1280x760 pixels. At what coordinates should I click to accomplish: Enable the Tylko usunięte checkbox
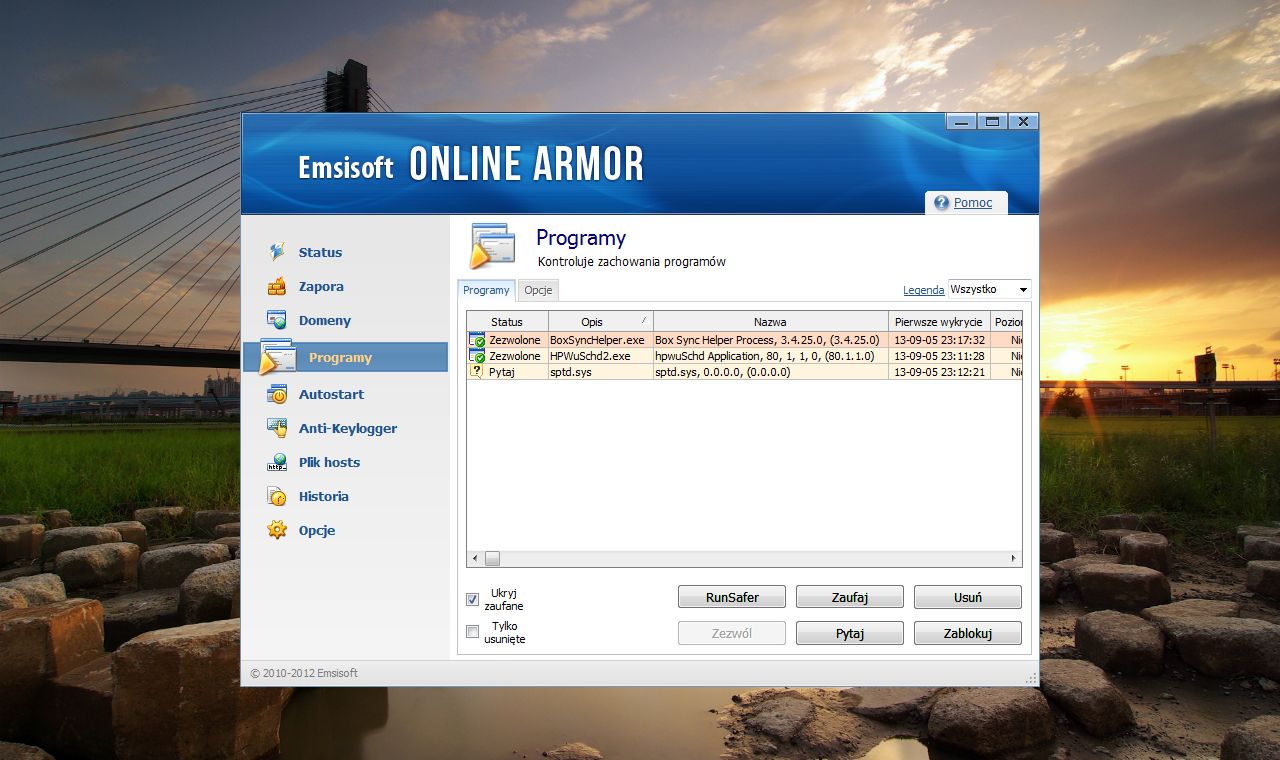coord(473,632)
